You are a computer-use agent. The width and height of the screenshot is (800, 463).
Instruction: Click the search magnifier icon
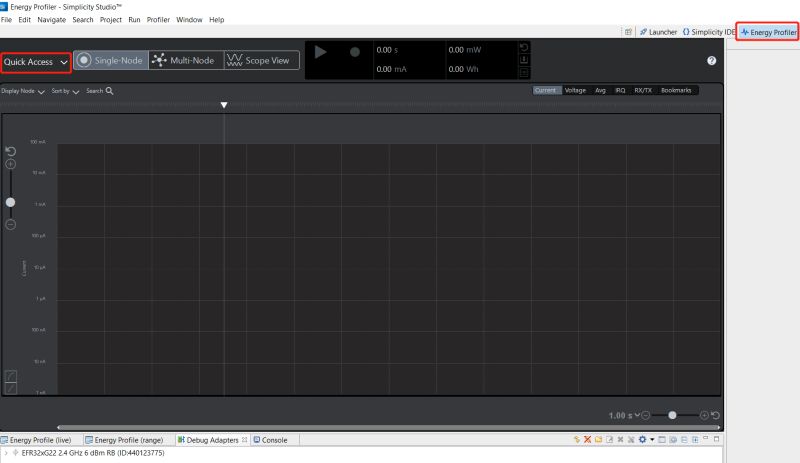(x=109, y=91)
